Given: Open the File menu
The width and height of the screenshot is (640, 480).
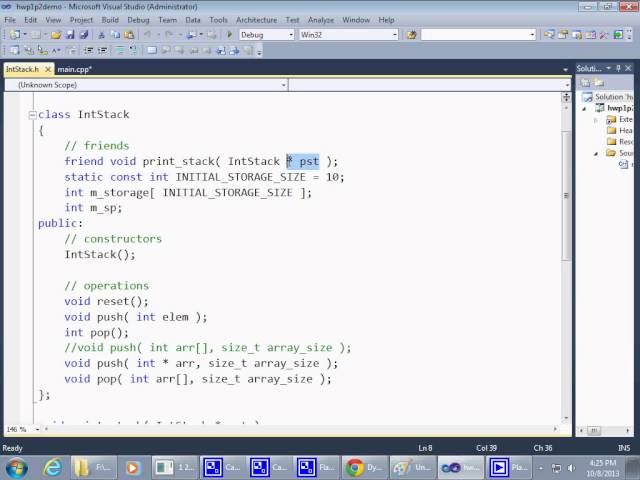Looking at the screenshot, I should tap(10, 20).
